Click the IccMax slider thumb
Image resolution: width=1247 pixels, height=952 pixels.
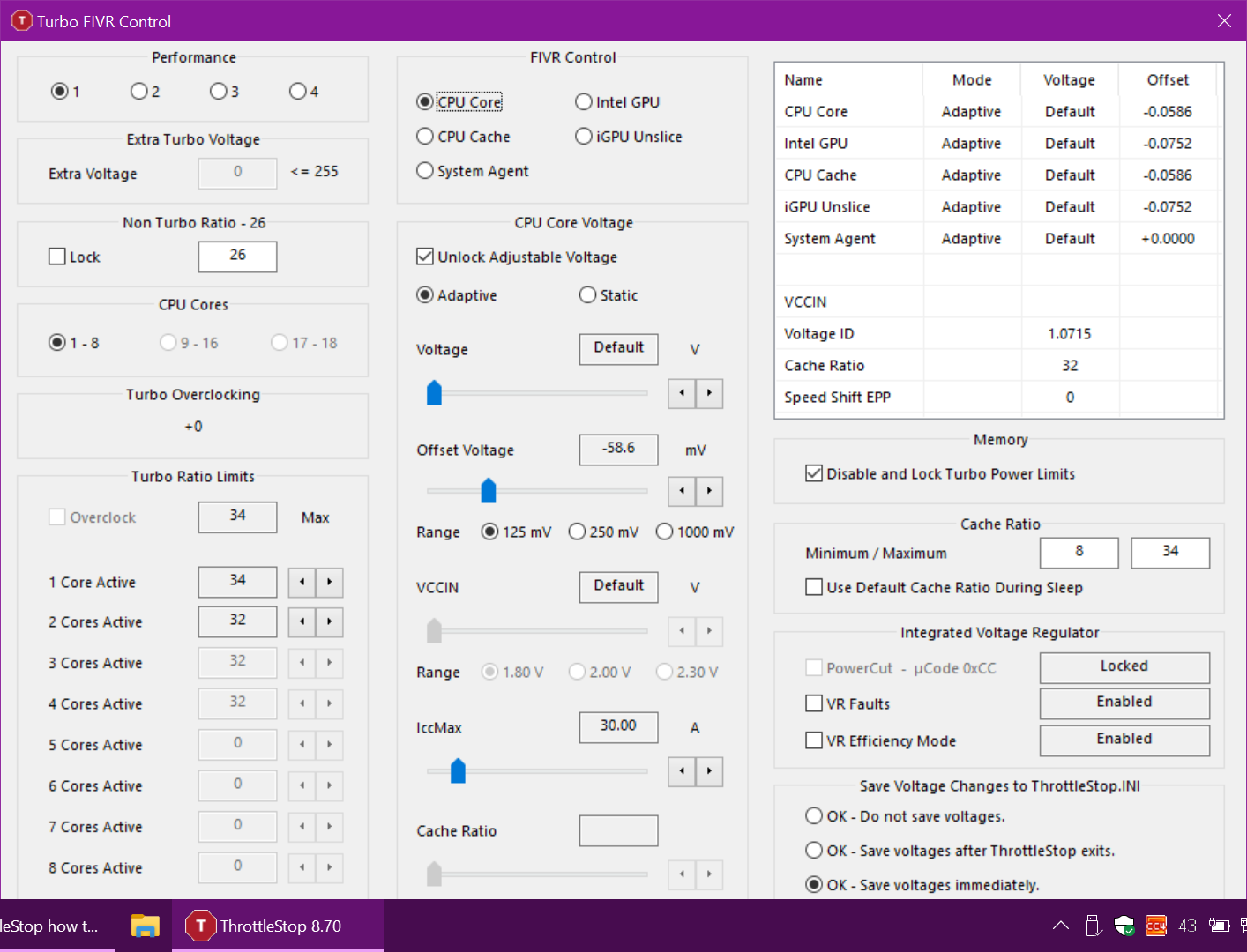tap(458, 770)
